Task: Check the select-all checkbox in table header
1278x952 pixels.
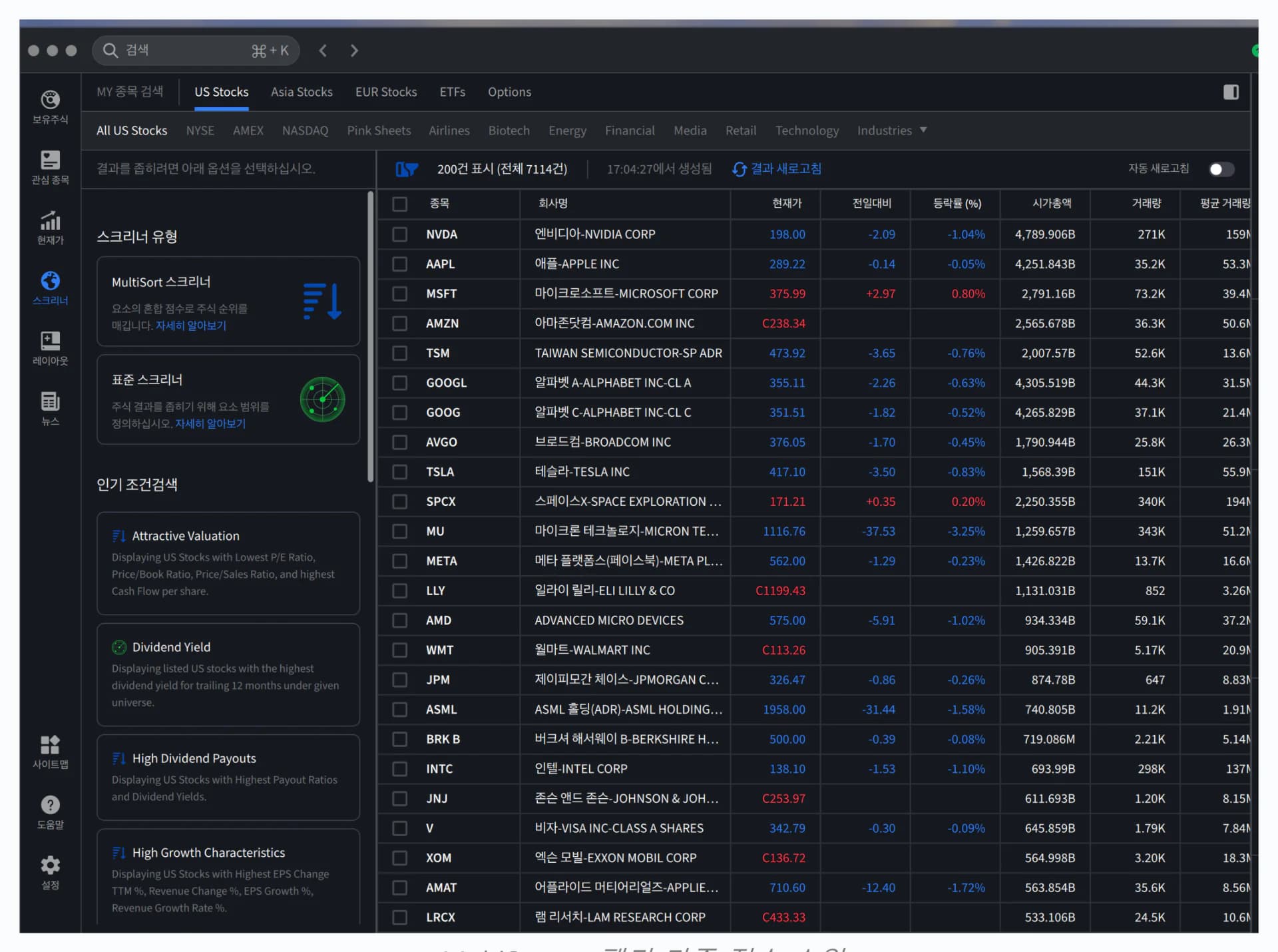Action: (399, 204)
